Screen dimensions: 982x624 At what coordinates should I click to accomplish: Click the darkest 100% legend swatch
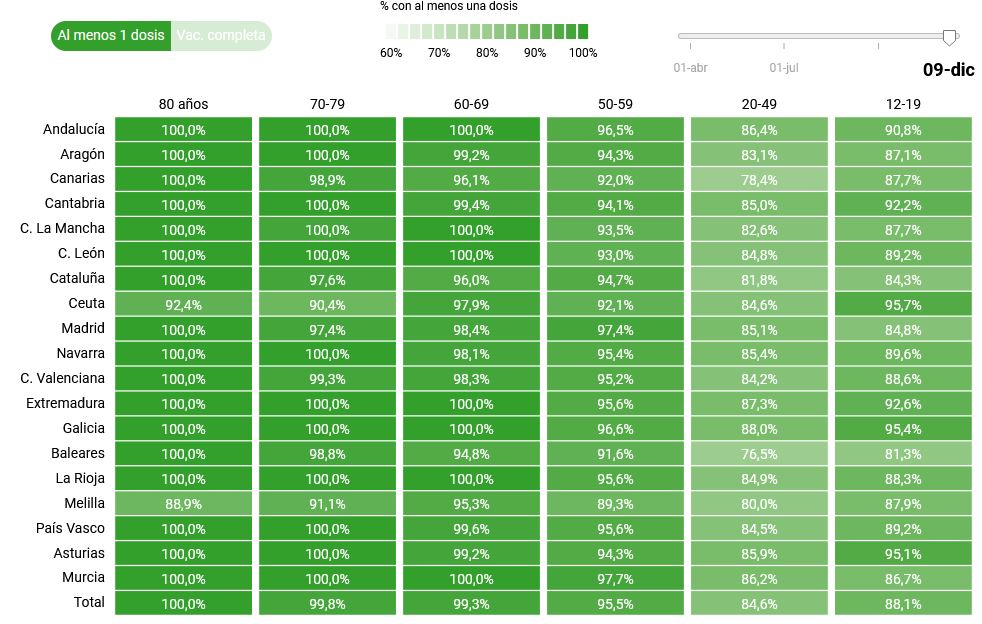[x=582, y=31]
